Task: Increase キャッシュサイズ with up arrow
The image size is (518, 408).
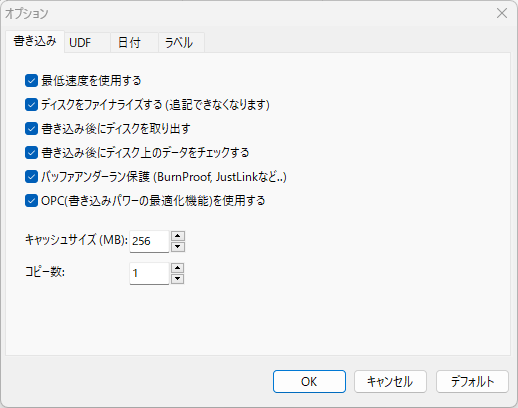Action: (x=178, y=236)
